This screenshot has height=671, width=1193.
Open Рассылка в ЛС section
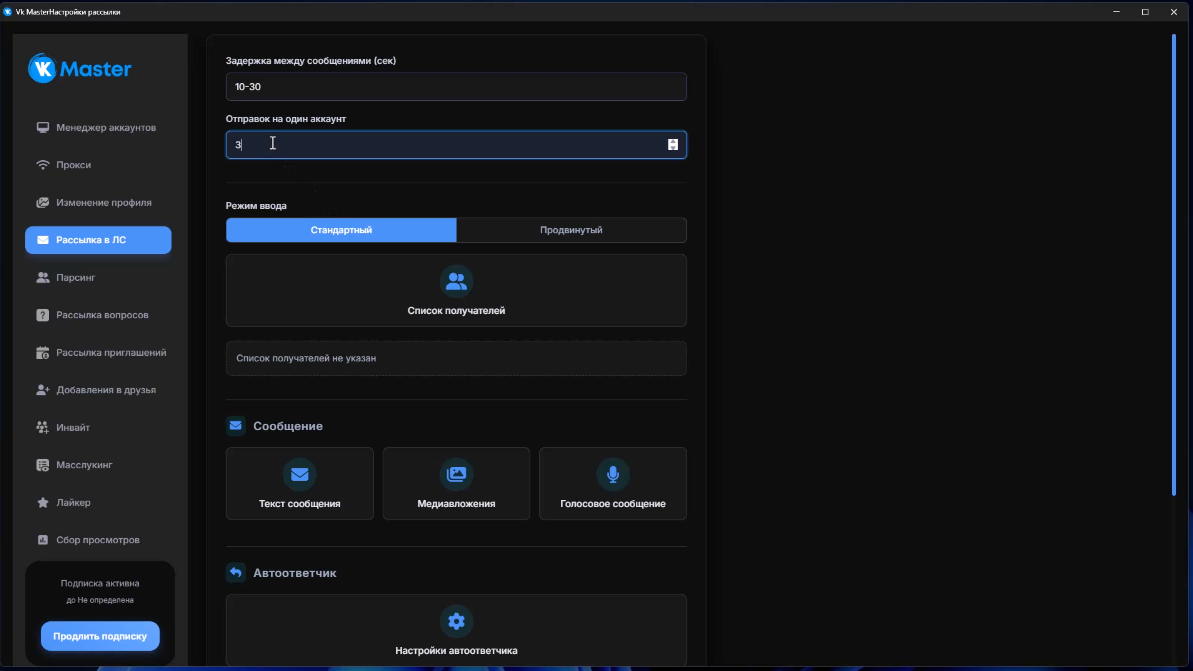tap(98, 240)
